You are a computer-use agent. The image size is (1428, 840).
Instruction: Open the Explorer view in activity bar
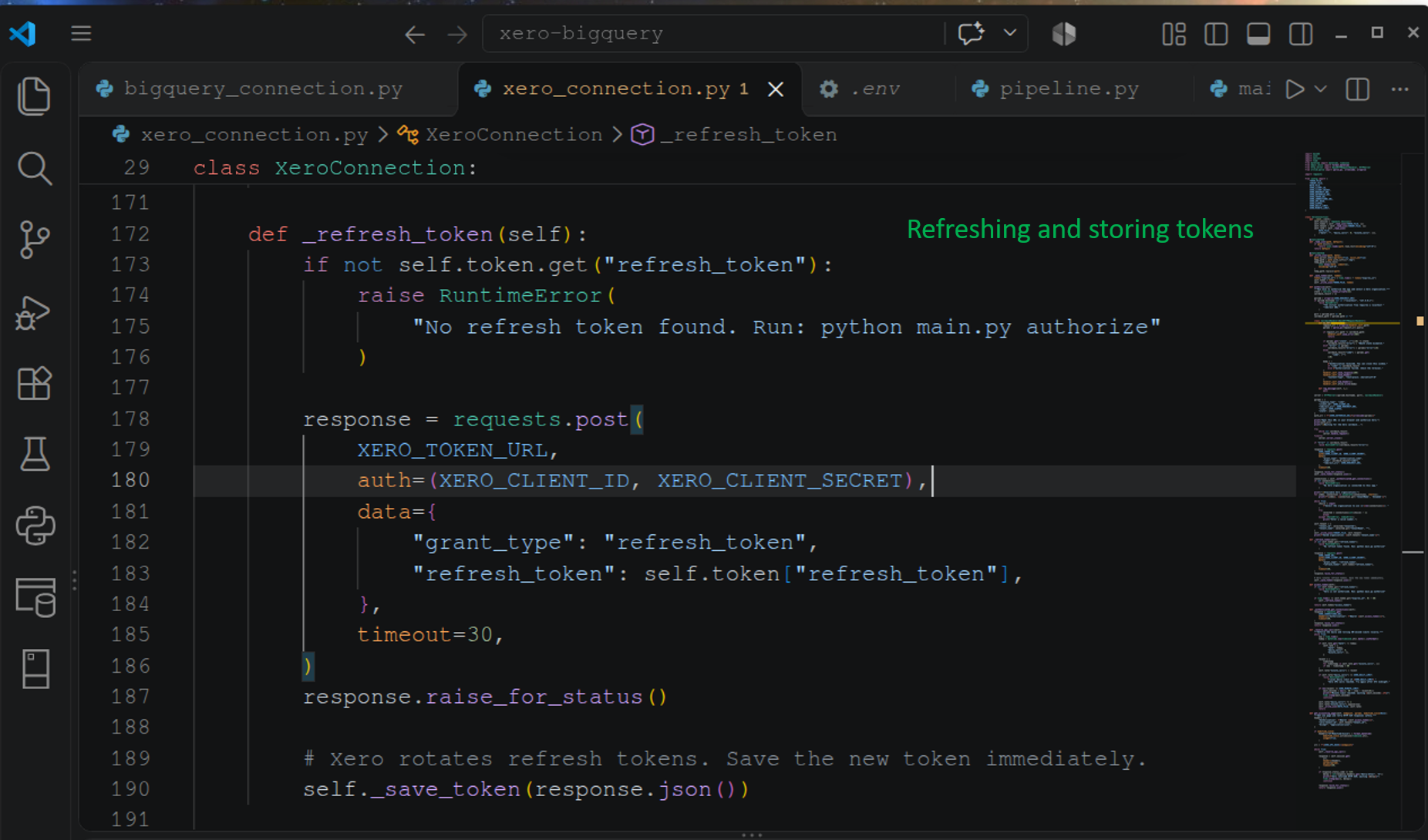34,96
